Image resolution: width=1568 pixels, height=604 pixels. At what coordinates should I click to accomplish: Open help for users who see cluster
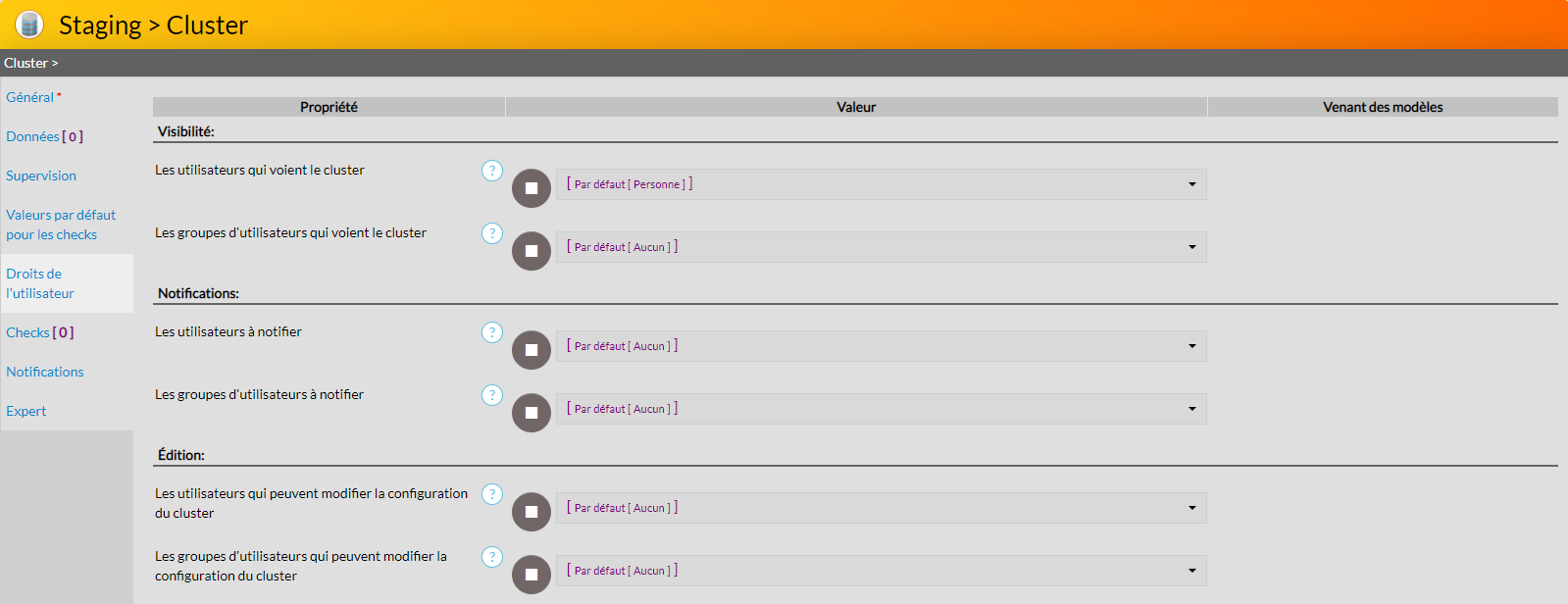(492, 171)
